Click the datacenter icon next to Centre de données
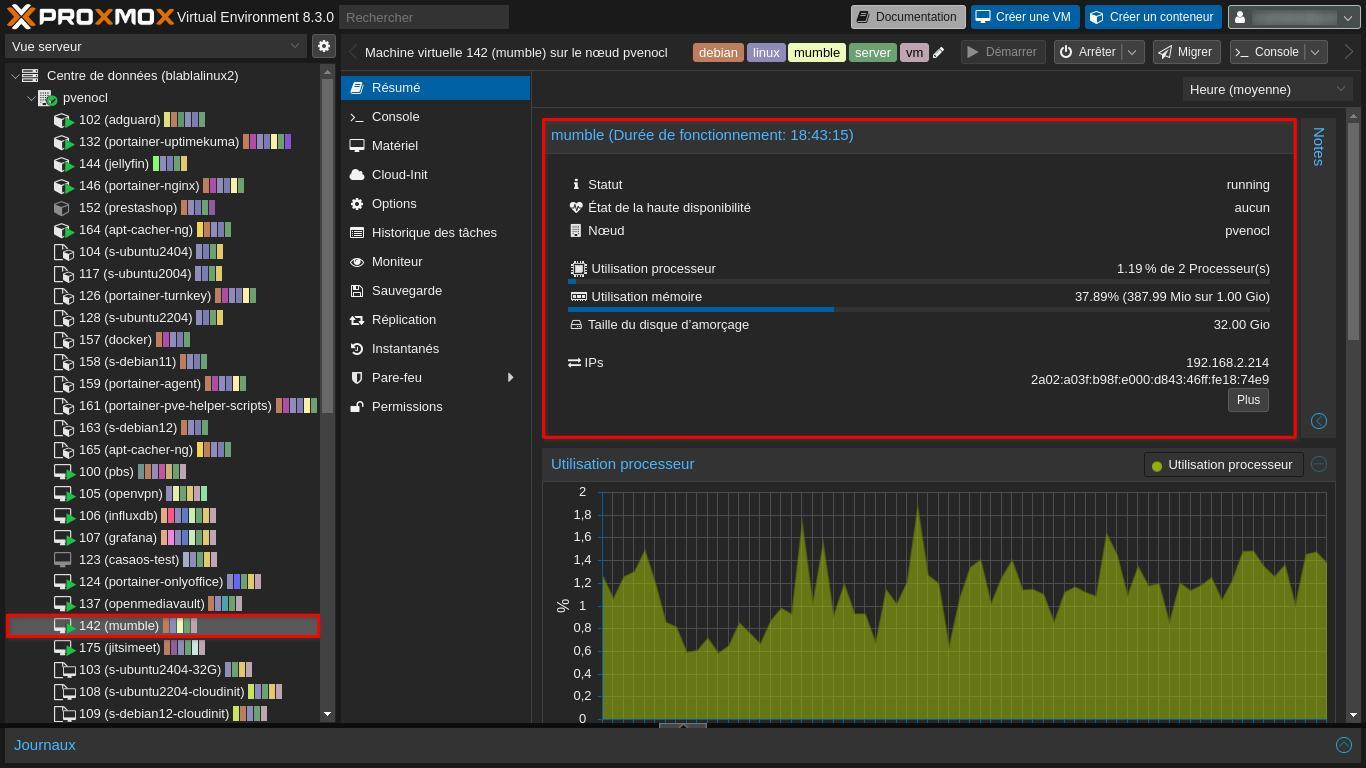1366x768 pixels. (30, 76)
